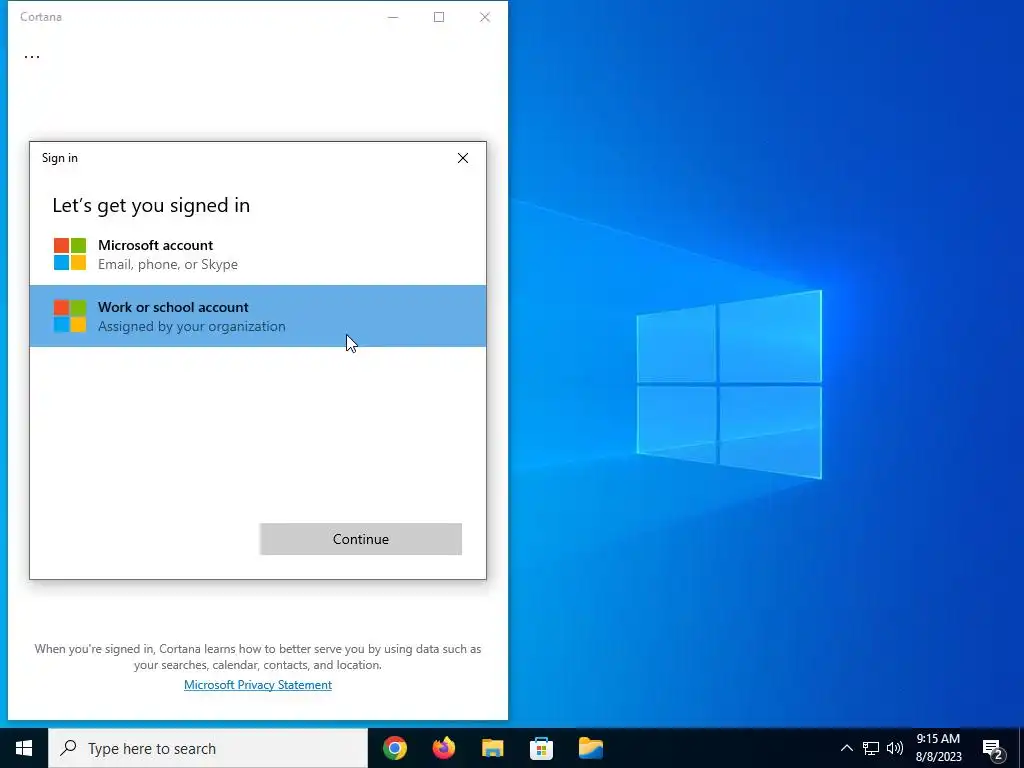Screen dimensions: 1024x768
Task: Close the Cortana window
Action: (x=485, y=17)
